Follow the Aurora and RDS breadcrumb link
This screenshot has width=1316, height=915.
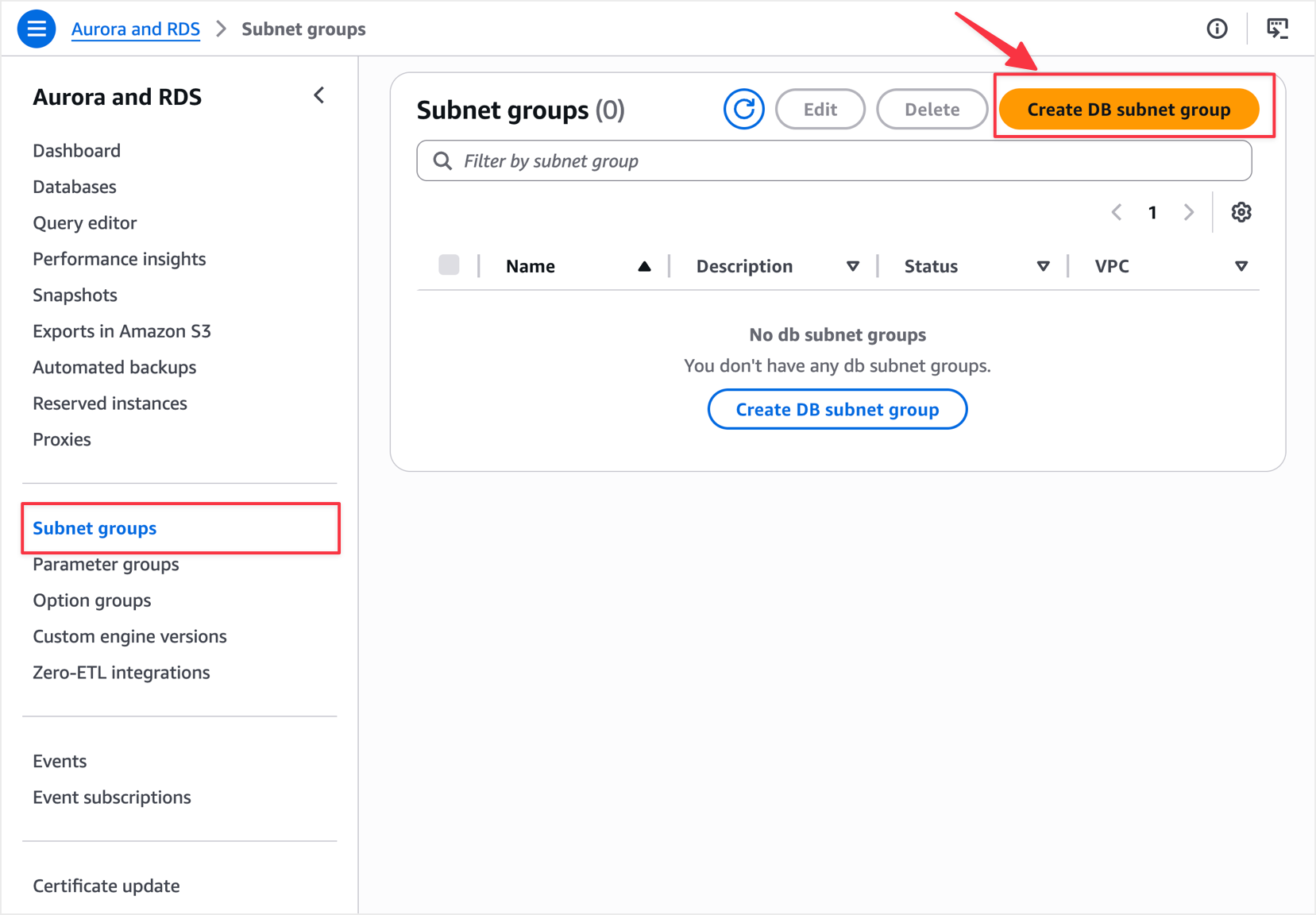pos(136,29)
